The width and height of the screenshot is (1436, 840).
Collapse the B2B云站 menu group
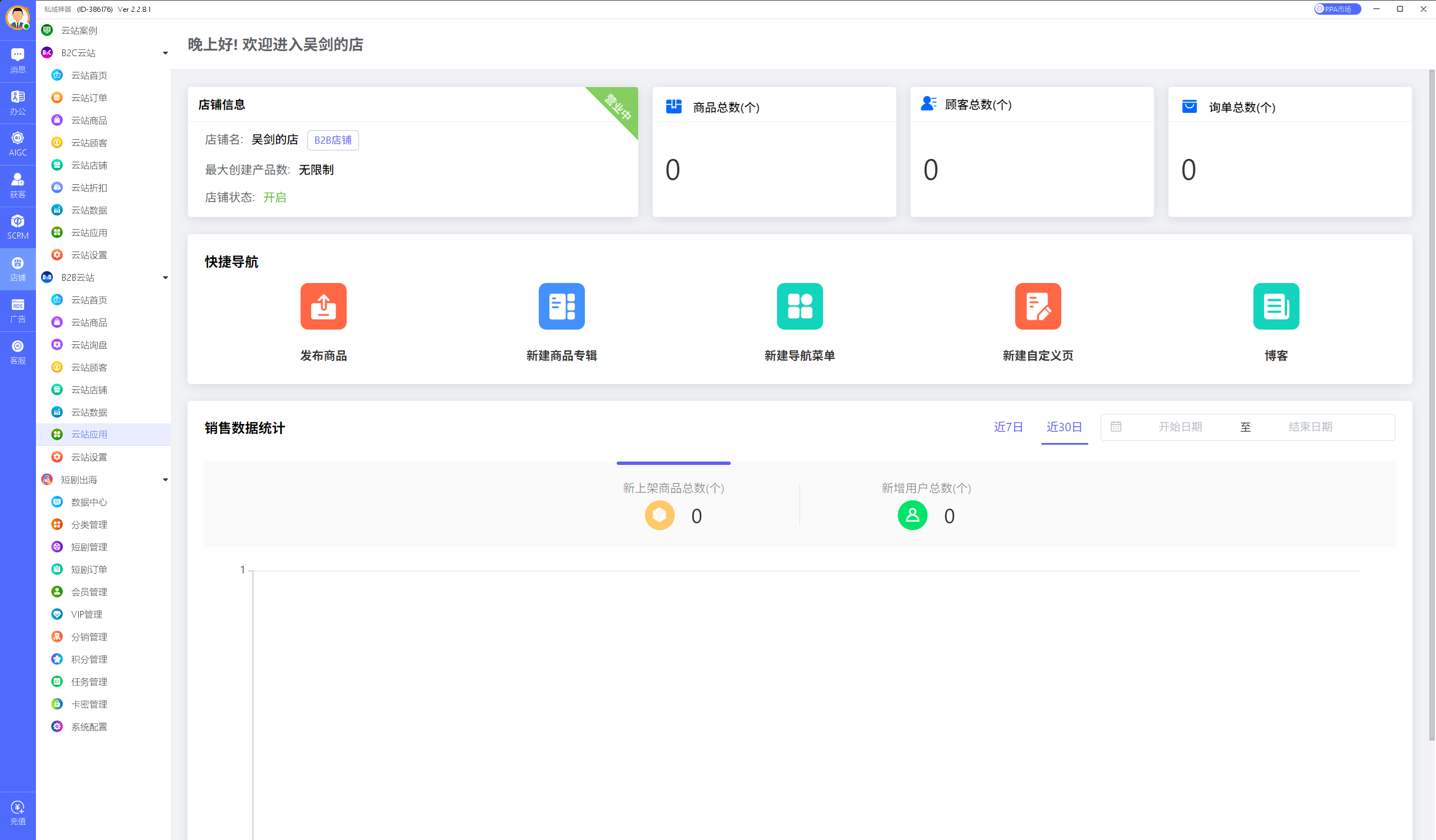[x=165, y=277]
